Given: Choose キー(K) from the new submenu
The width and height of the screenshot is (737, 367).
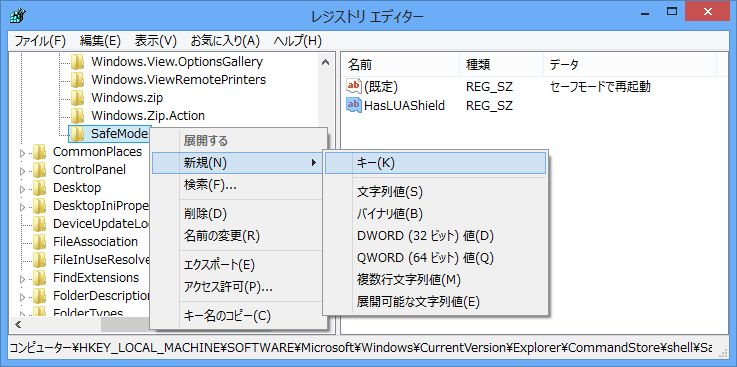Looking at the screenshot, I should click(x=435, y=163).
